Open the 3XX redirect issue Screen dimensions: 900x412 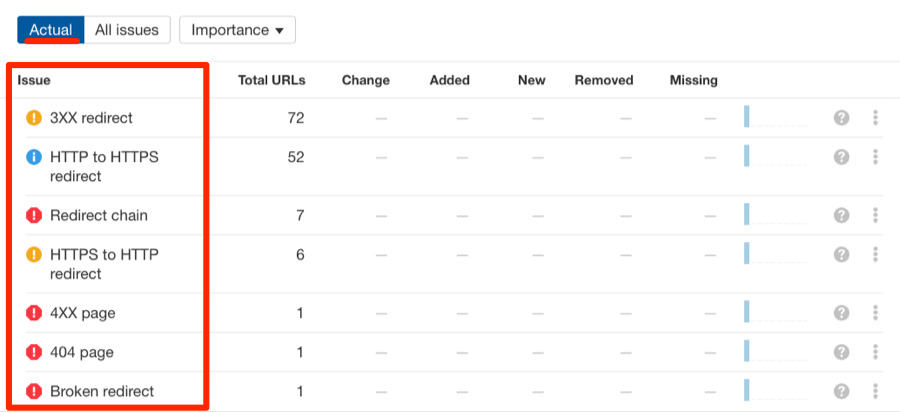pyautogui.click(x=91, y=118)
